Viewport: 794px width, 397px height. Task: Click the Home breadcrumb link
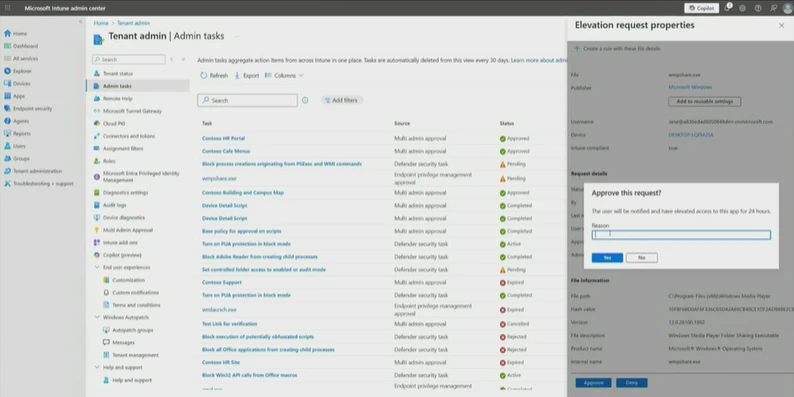coord(101,23)
